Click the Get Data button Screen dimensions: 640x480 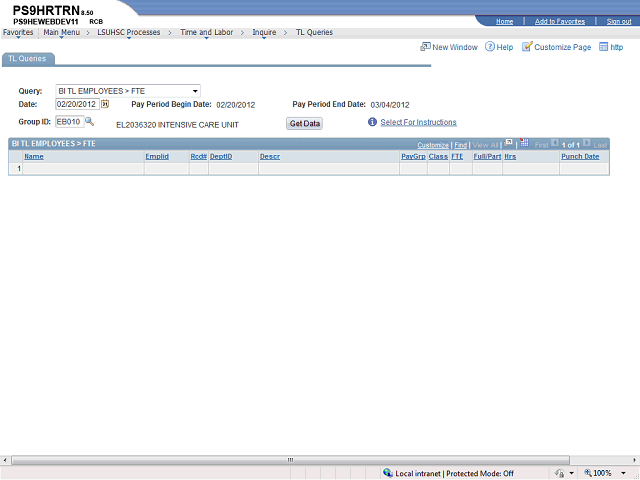click(x=304, y=123)
